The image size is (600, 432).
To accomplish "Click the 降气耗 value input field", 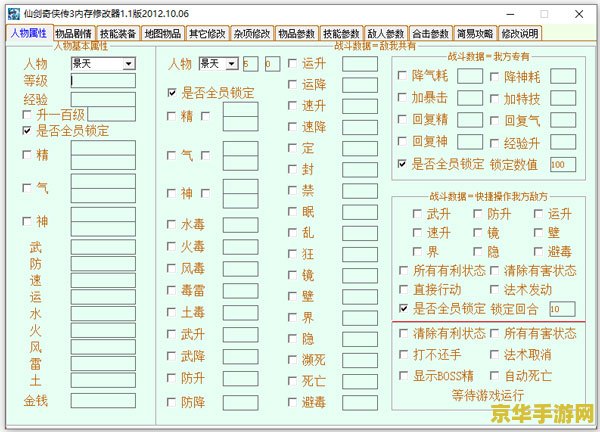I will pyautogui.click(x=470, y=76).
